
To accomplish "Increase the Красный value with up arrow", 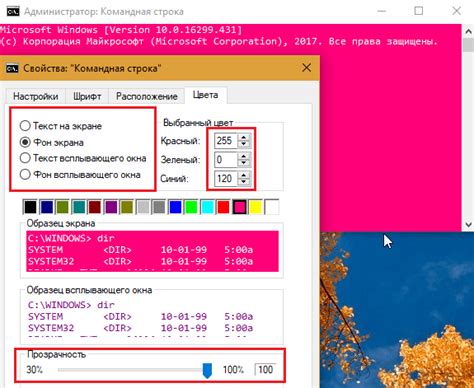I will (244, 137).
